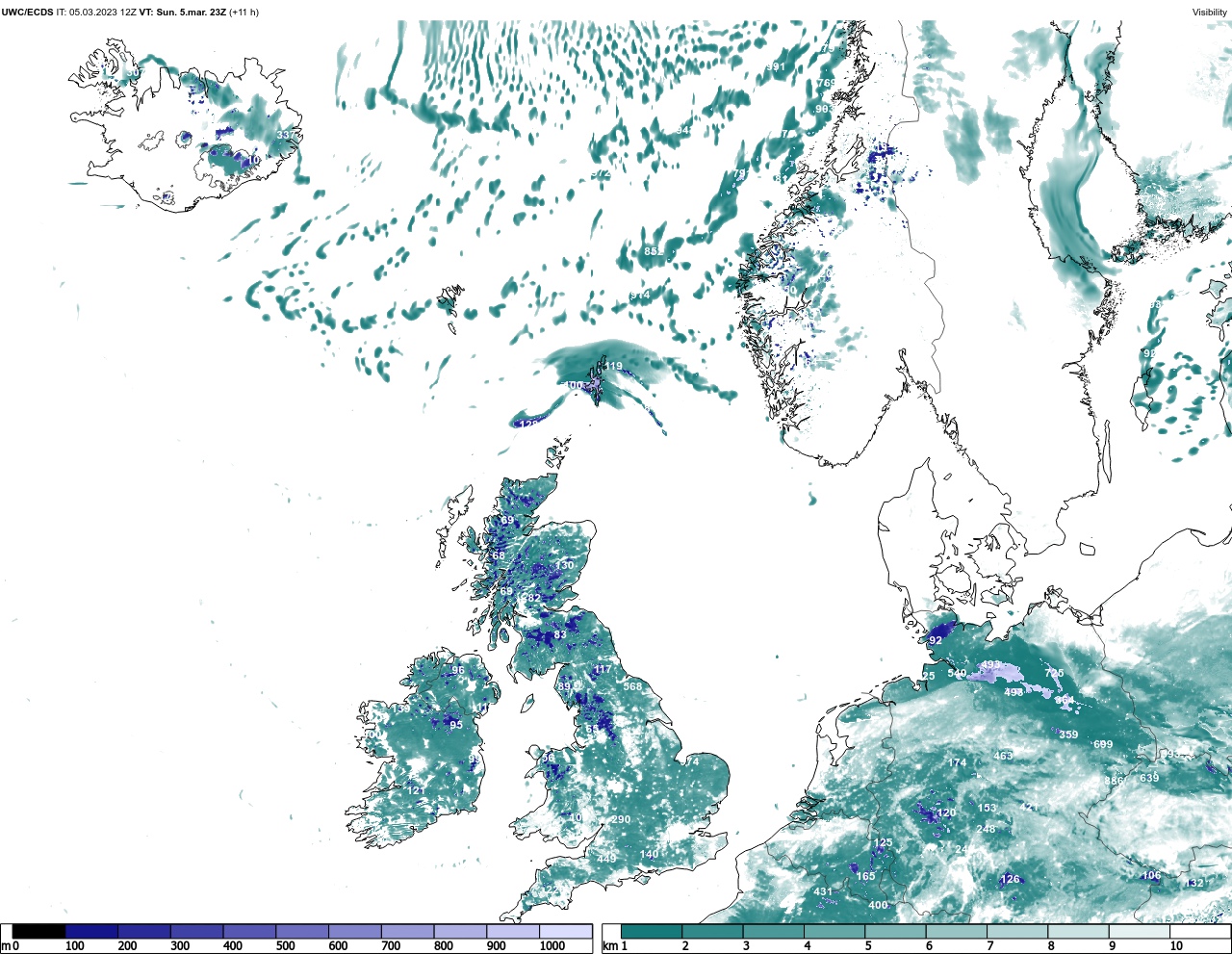Click the darkest teal 1–2 km swatch

pos(652,931)
